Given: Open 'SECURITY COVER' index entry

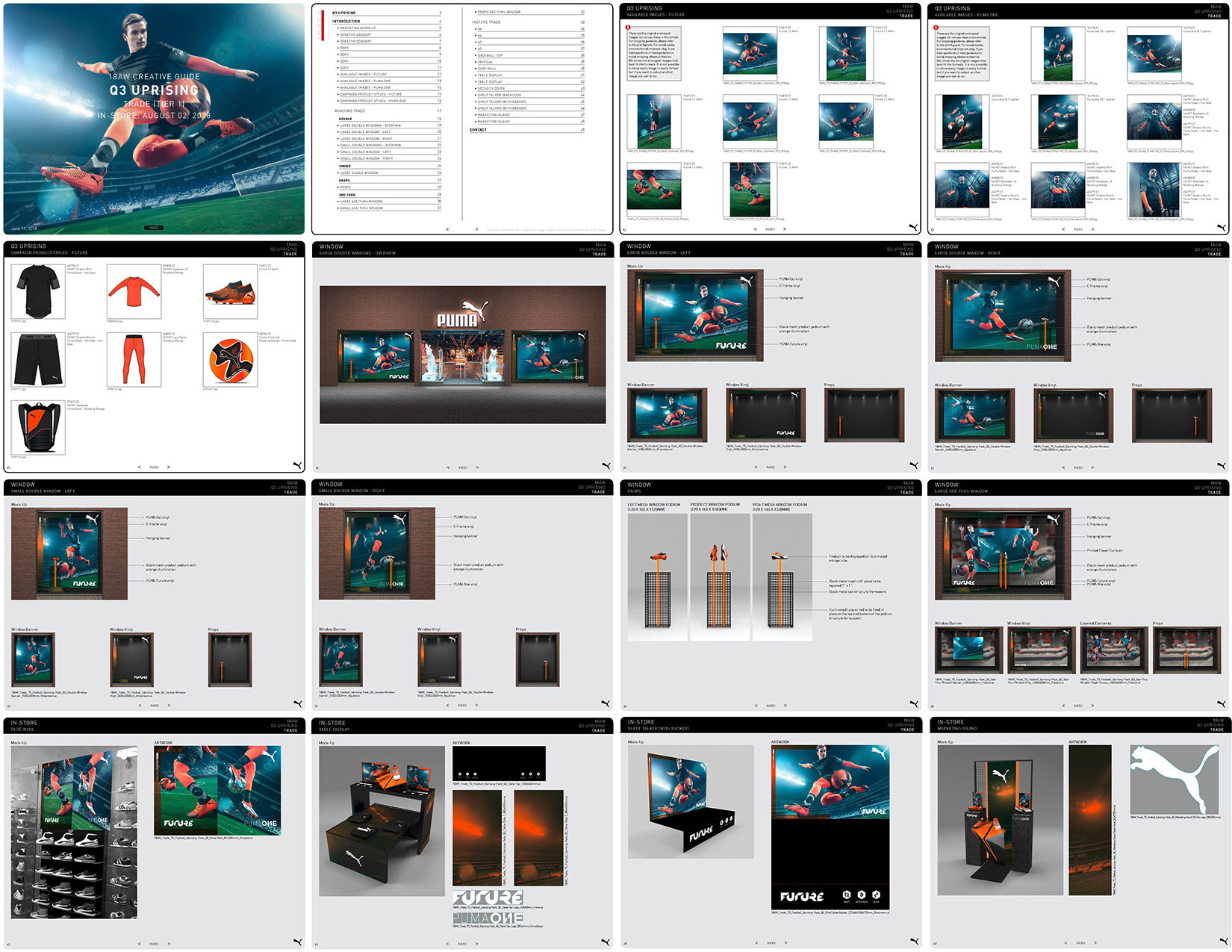Looking at the screenshot, I should (x=529, y=88).
